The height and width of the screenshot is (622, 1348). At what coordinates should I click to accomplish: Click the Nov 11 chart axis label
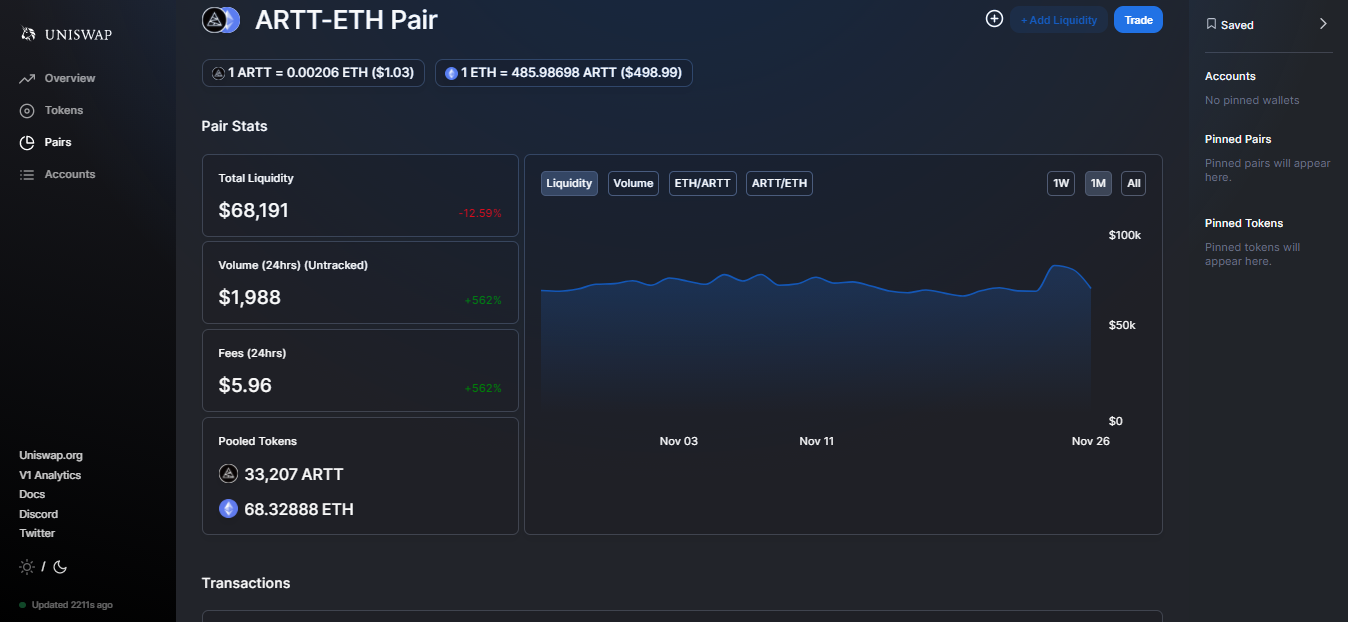click(x=817, y=441)
